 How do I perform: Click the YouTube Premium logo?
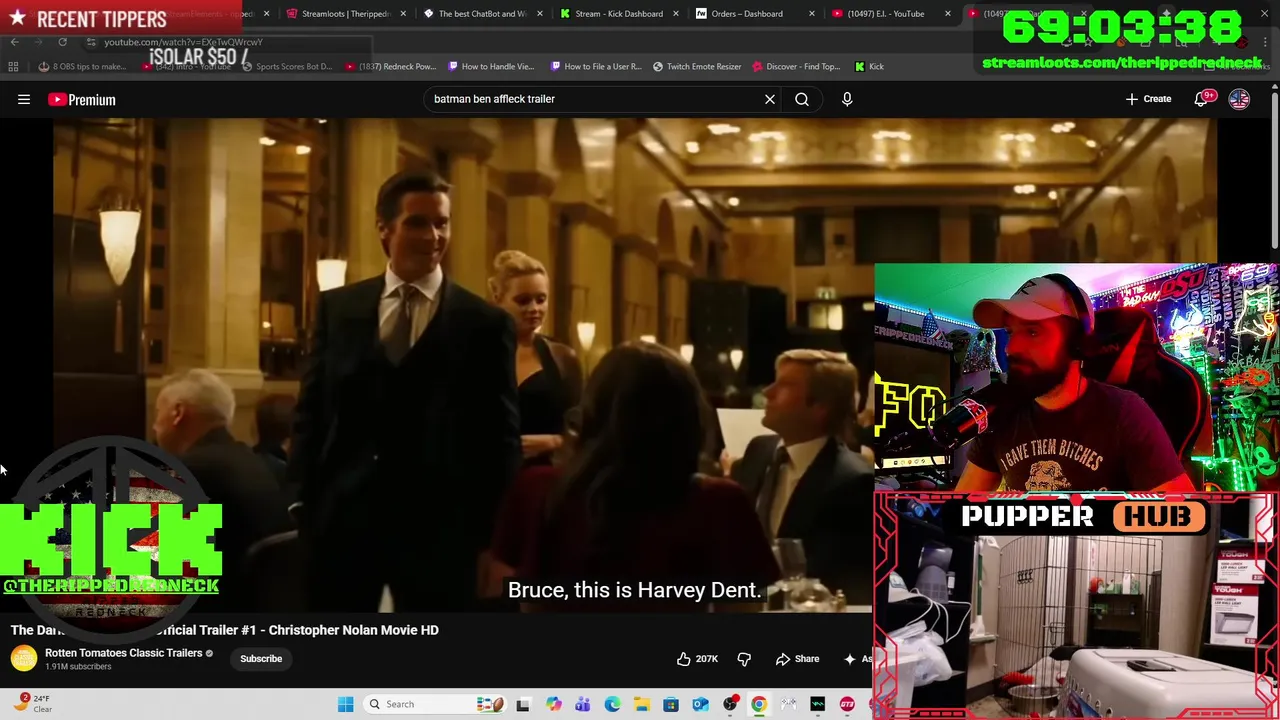pos(82,99)
